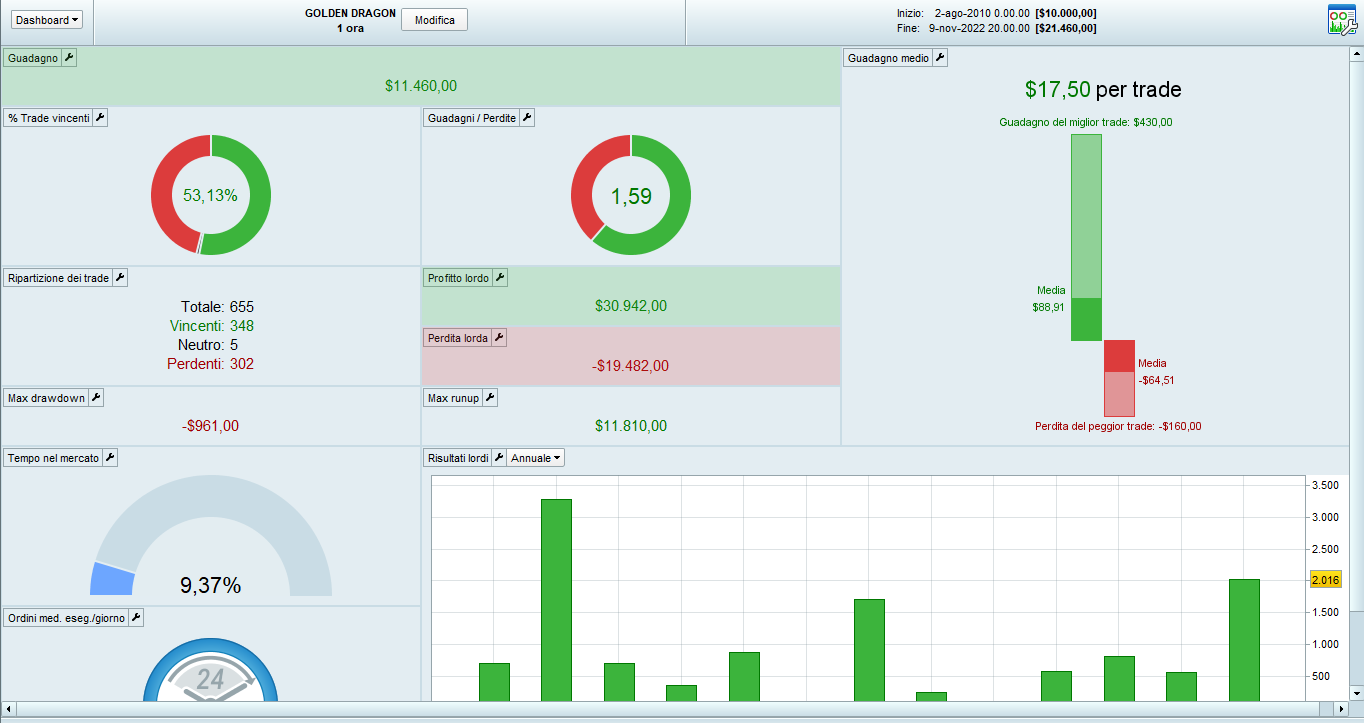Viewport: 1364px width, 723px height.
Task: Click the $17,50 per trade text
Action: (x=1103, y=89)
